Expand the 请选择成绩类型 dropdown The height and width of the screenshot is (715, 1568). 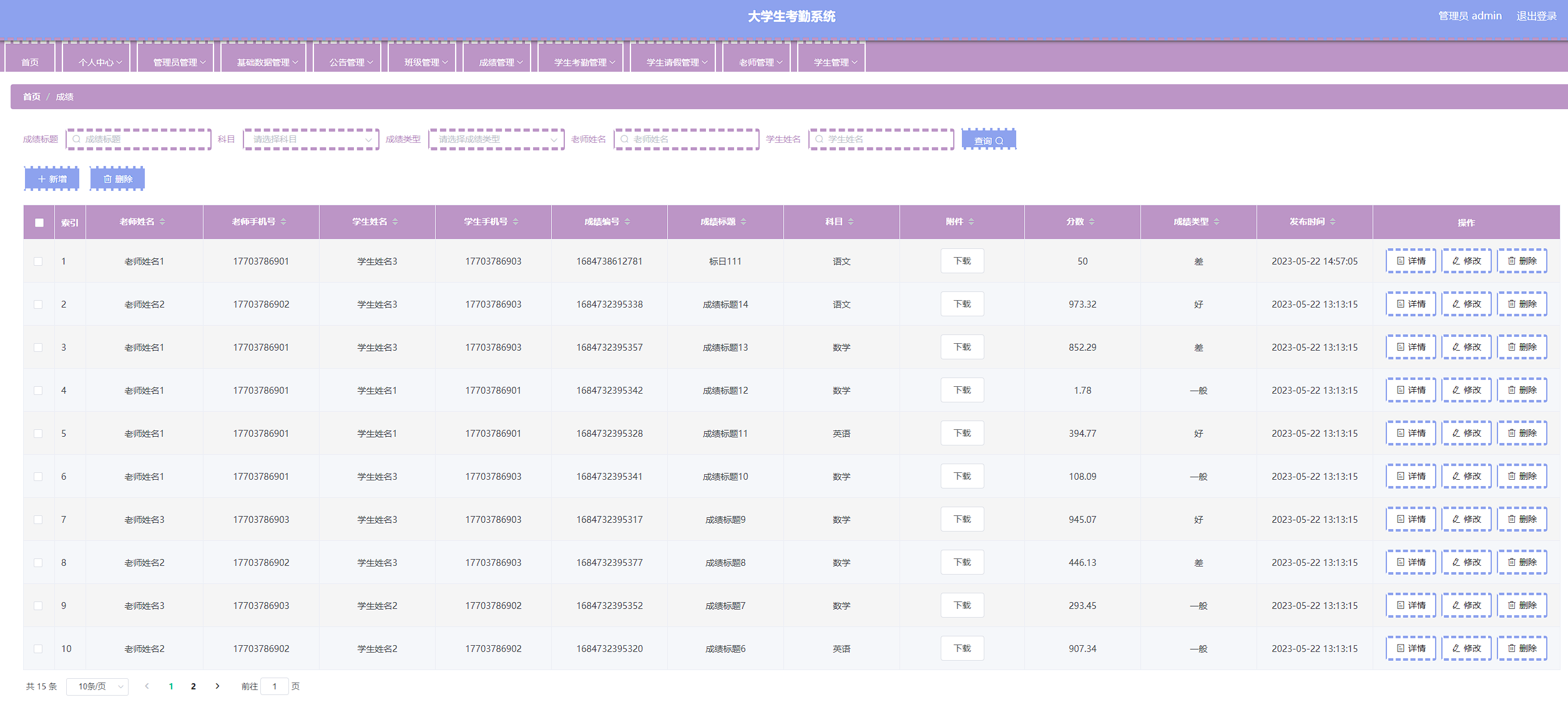[x=496, y=140]
